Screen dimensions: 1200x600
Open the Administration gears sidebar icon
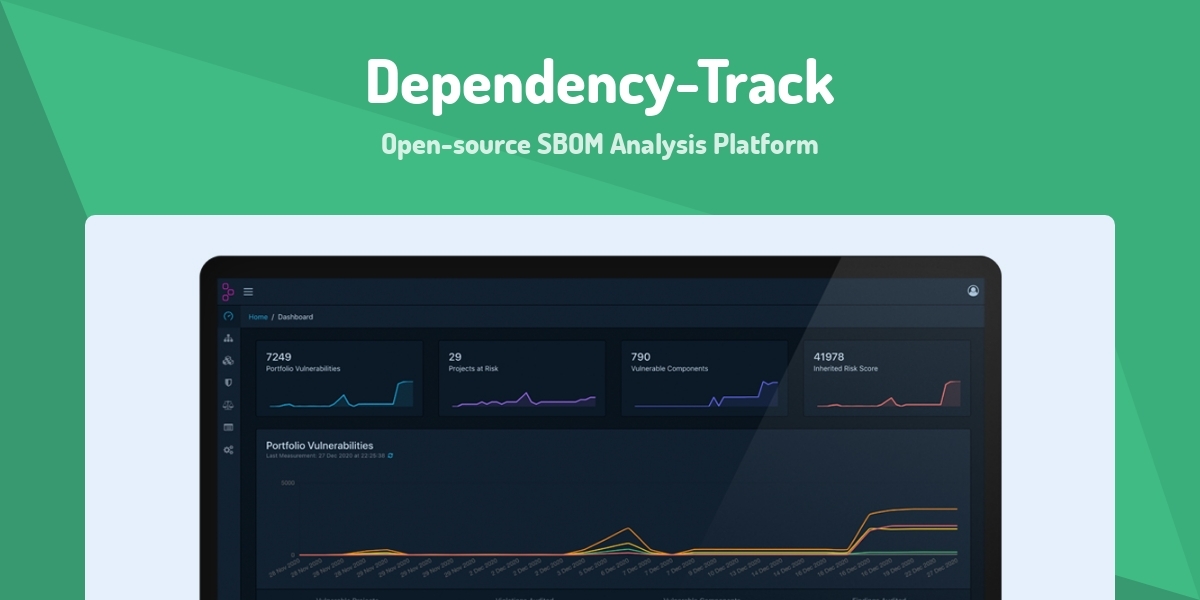tap(228, 450)
